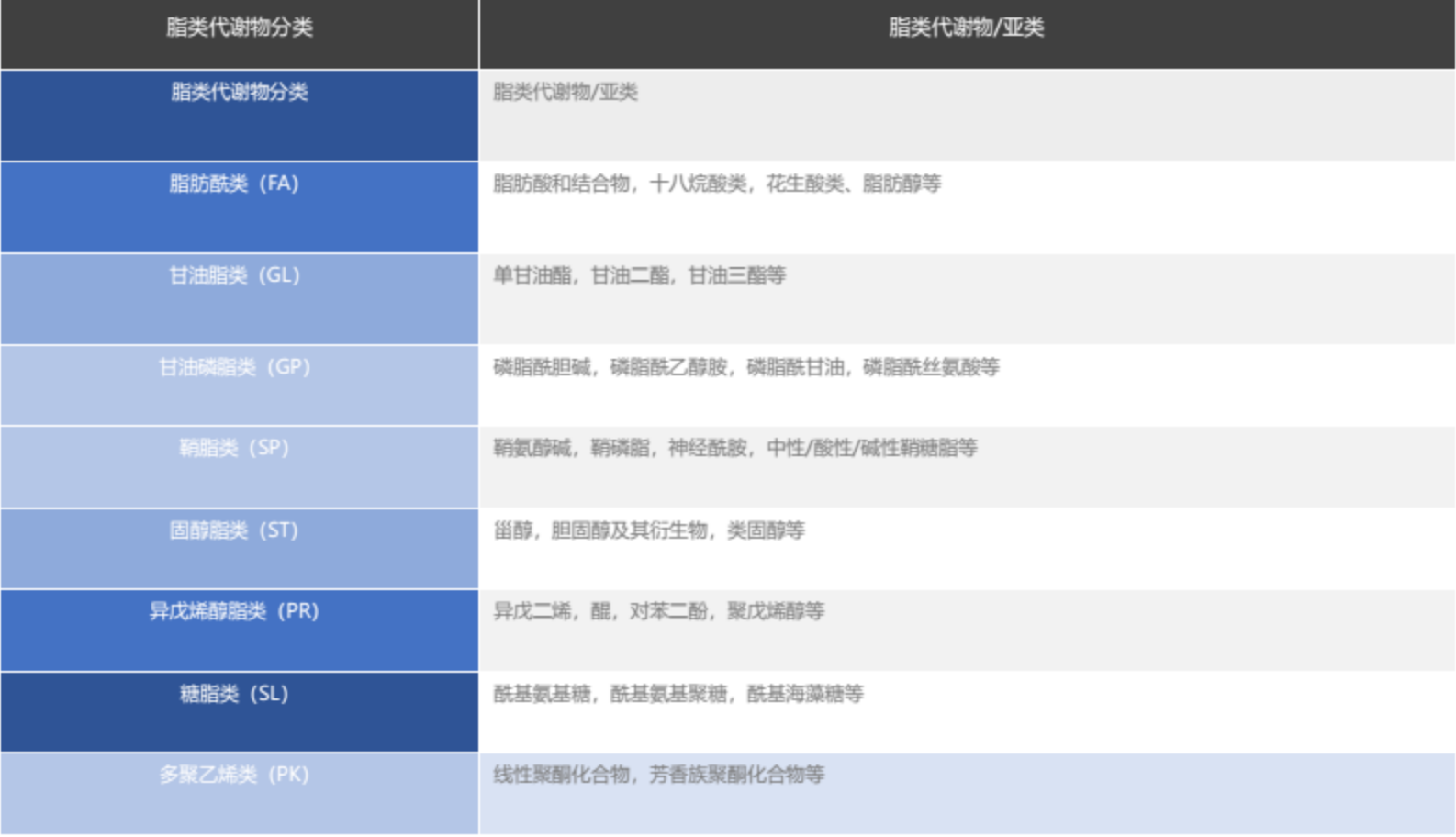Select the 脂肪酸和结合物 subclass description text
This screenshot has height=837, width=1456.
click(717, 184)
